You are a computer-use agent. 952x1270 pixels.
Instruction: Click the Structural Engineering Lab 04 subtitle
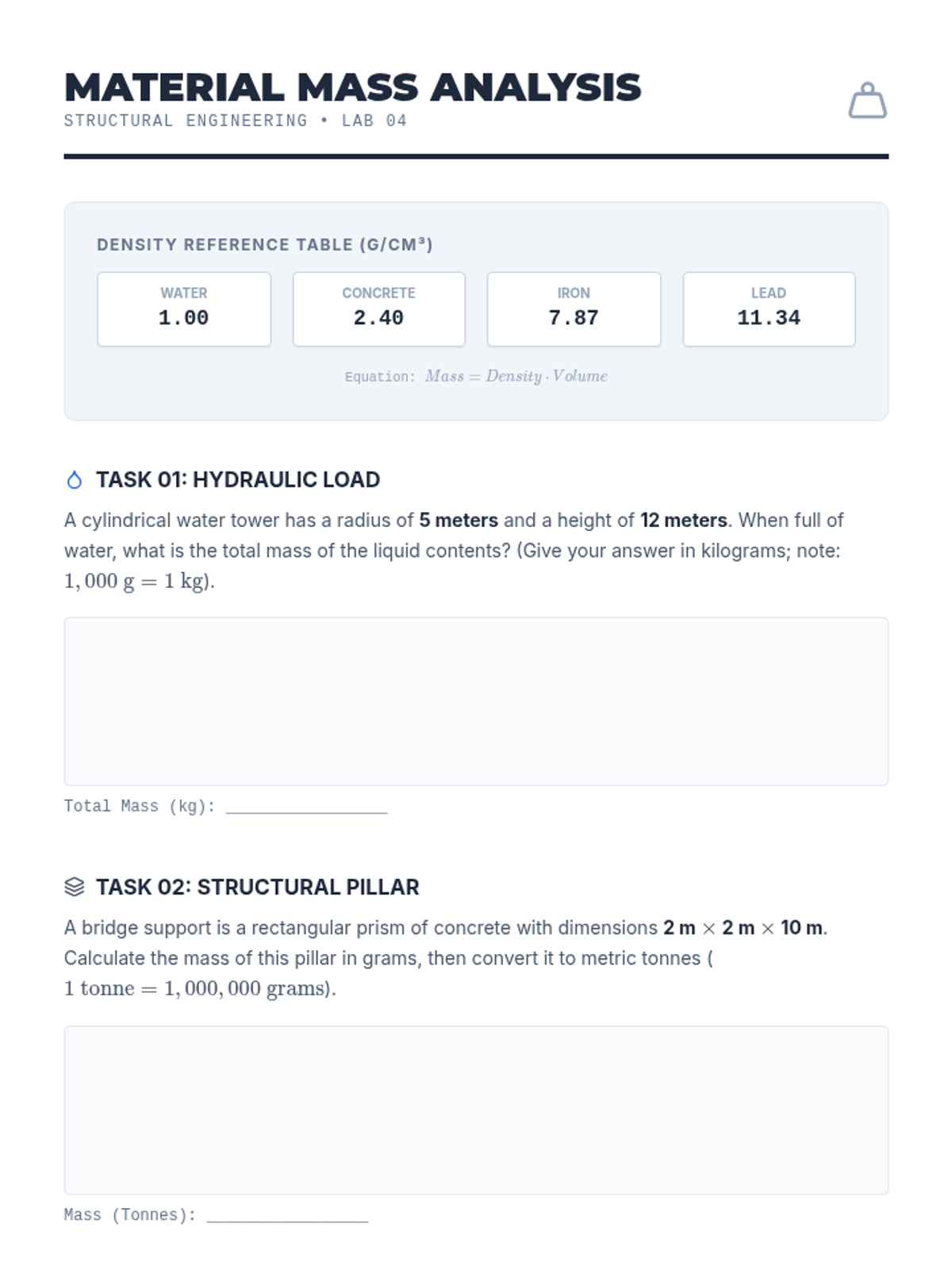pyautogui.click(x=236, y=121)
